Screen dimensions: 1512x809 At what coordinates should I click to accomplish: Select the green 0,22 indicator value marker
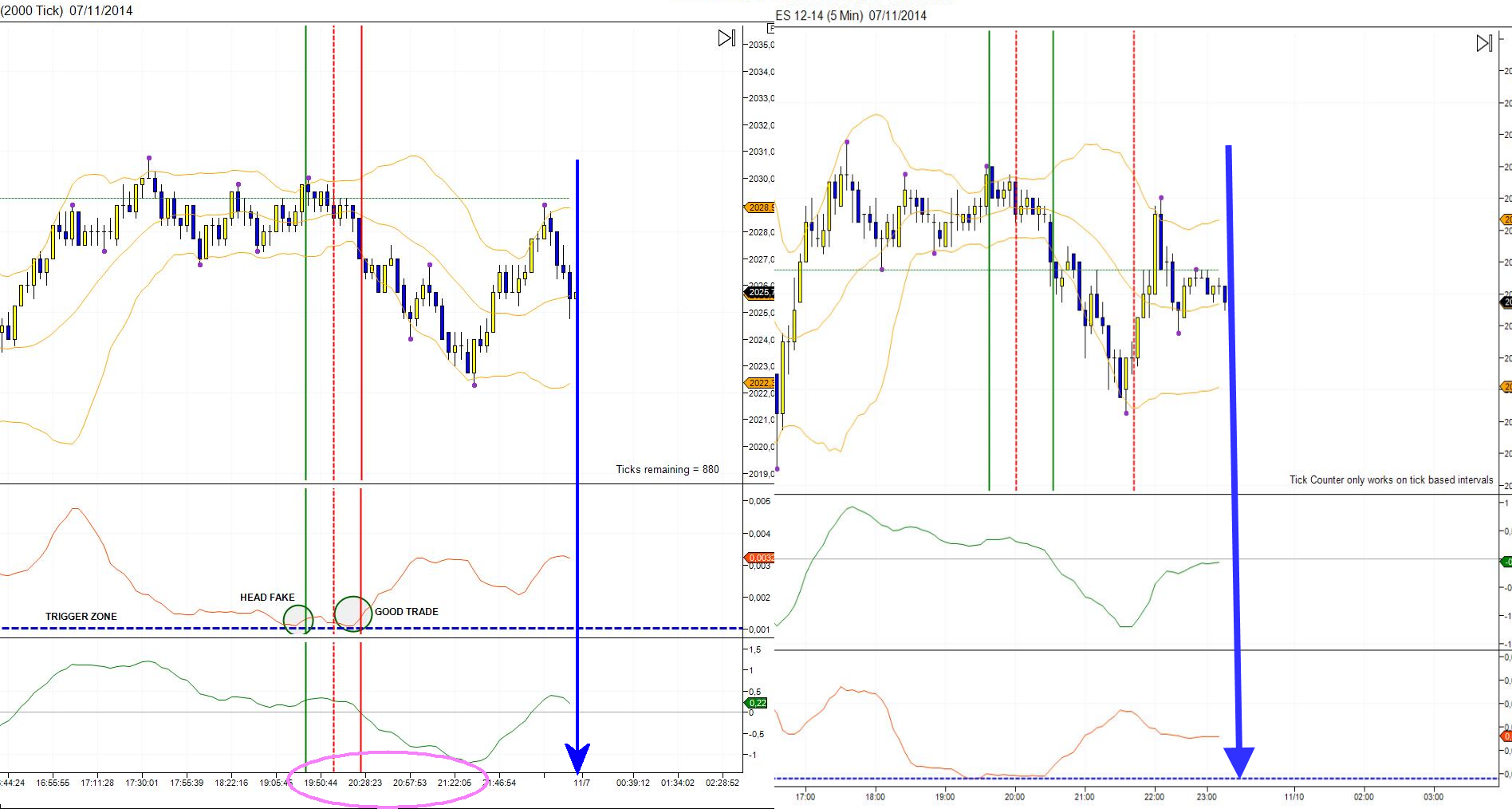(x=756, y=703)
